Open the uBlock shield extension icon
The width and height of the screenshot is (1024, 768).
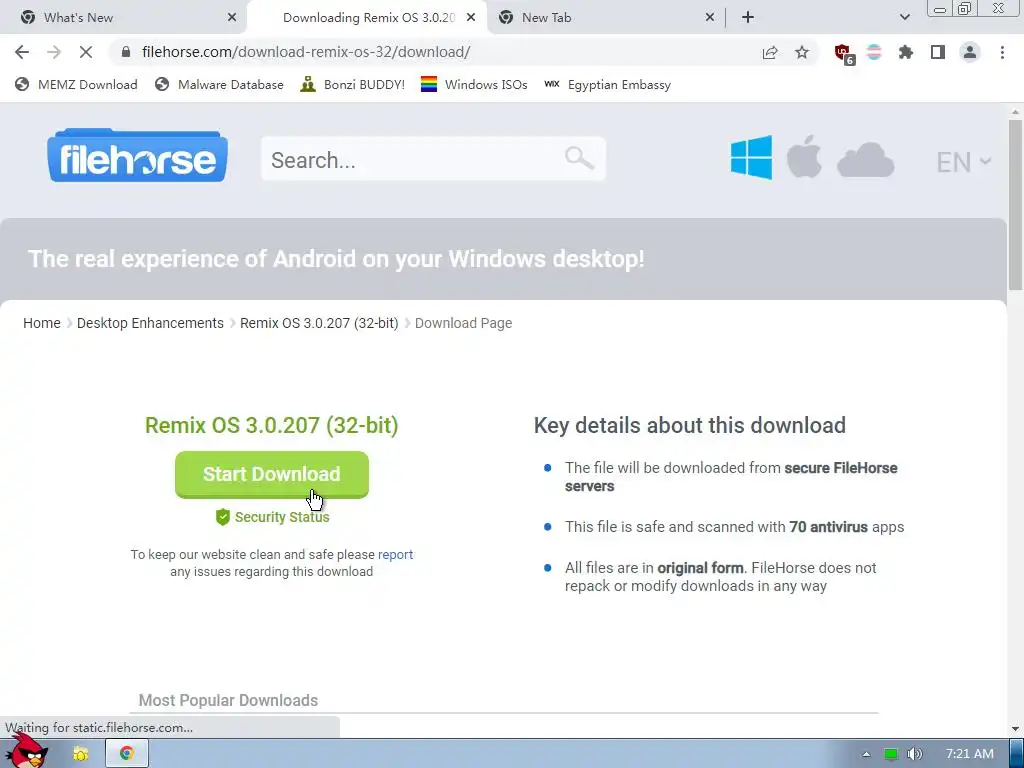(x=844, y=54)
